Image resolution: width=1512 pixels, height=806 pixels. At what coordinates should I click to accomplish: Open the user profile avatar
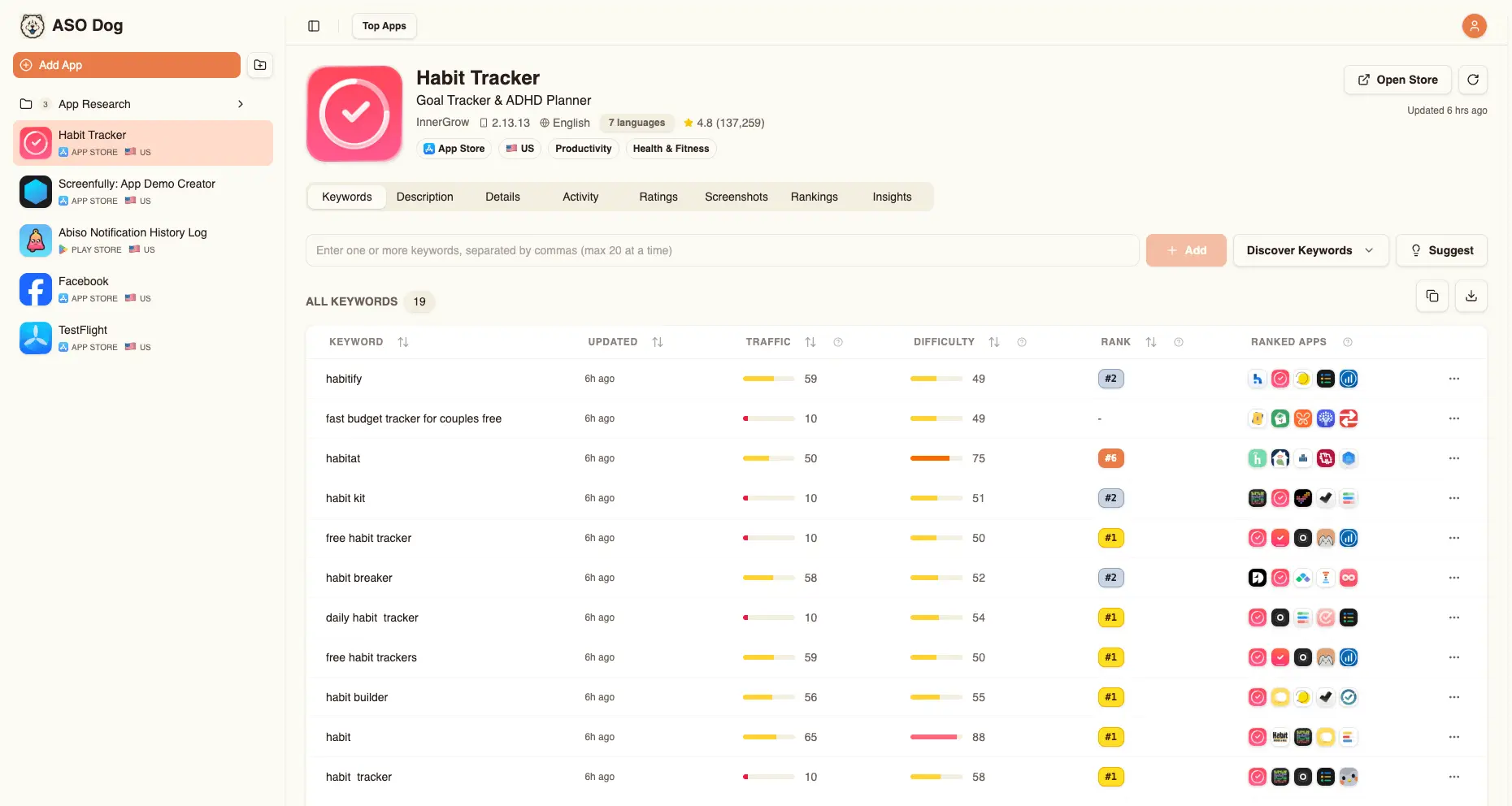[1474, 26]
